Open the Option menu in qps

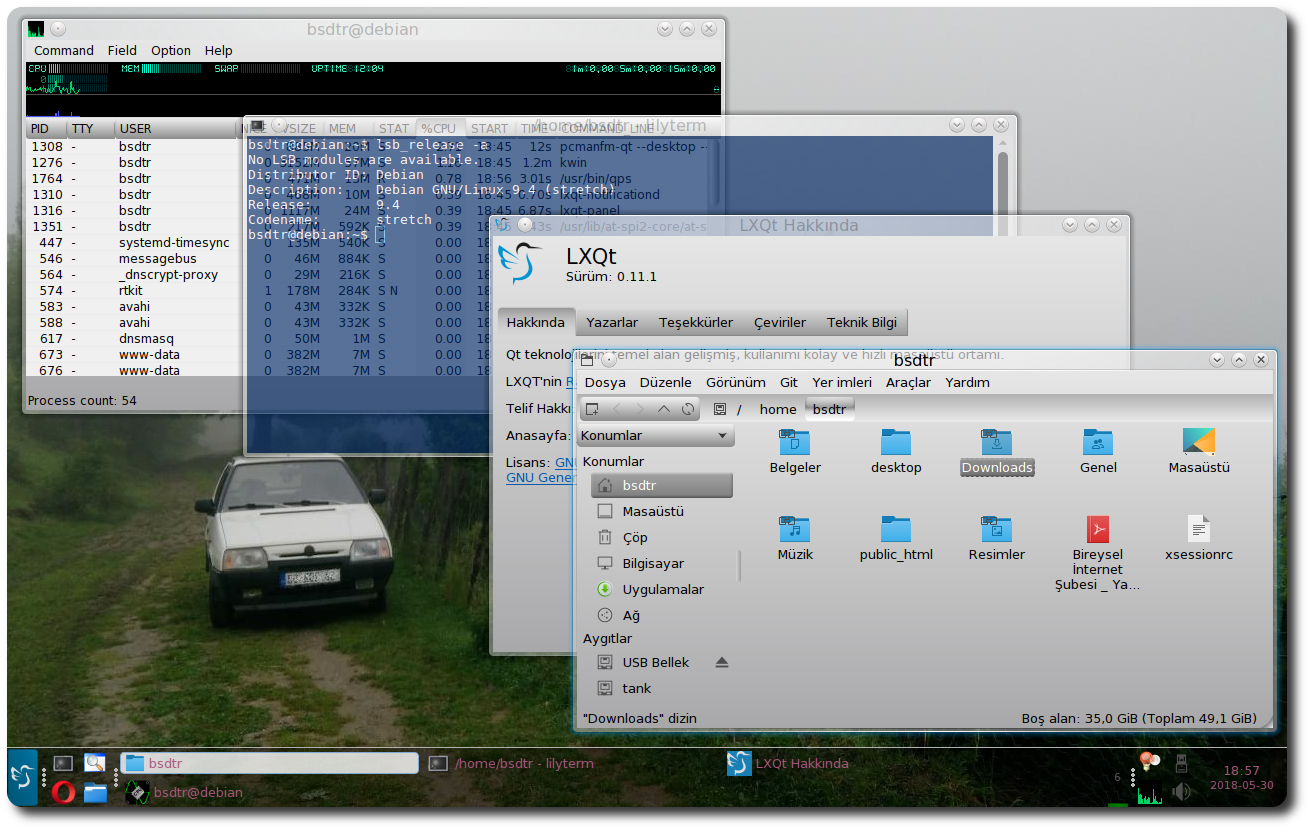click(x=171, y=50)
